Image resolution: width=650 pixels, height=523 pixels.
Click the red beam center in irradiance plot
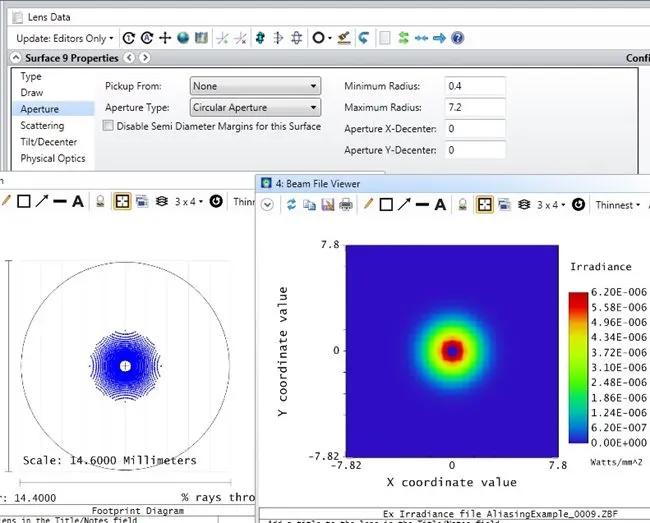click(x=452, y=351)
